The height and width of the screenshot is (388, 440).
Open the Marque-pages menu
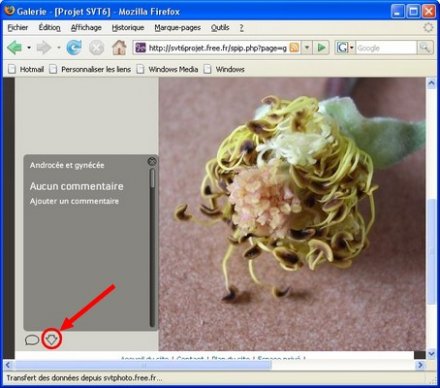click(x=177, y=28)
